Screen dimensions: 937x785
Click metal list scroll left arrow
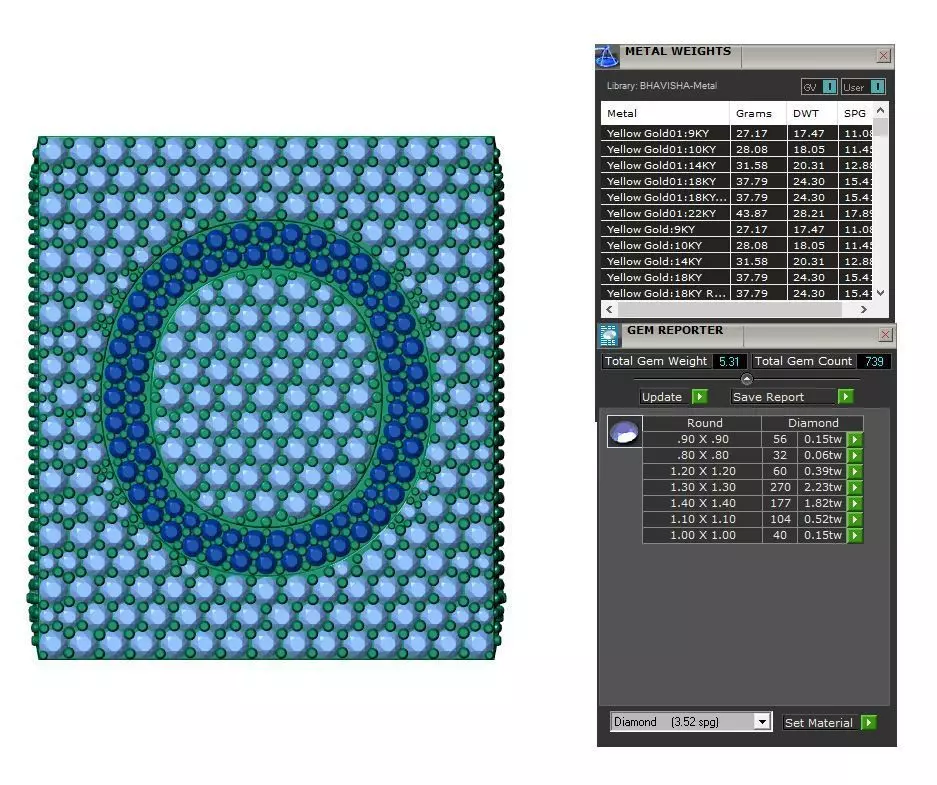tap(610, 309)
